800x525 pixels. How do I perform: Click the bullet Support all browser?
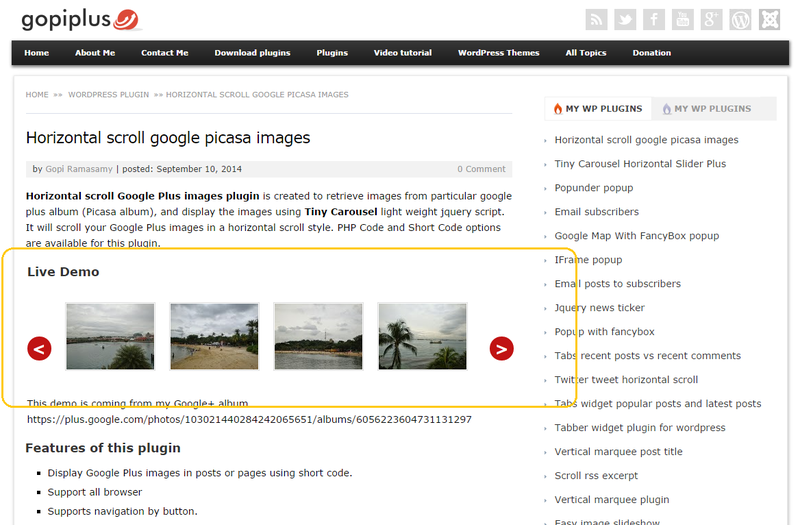[x=95, y=492]
